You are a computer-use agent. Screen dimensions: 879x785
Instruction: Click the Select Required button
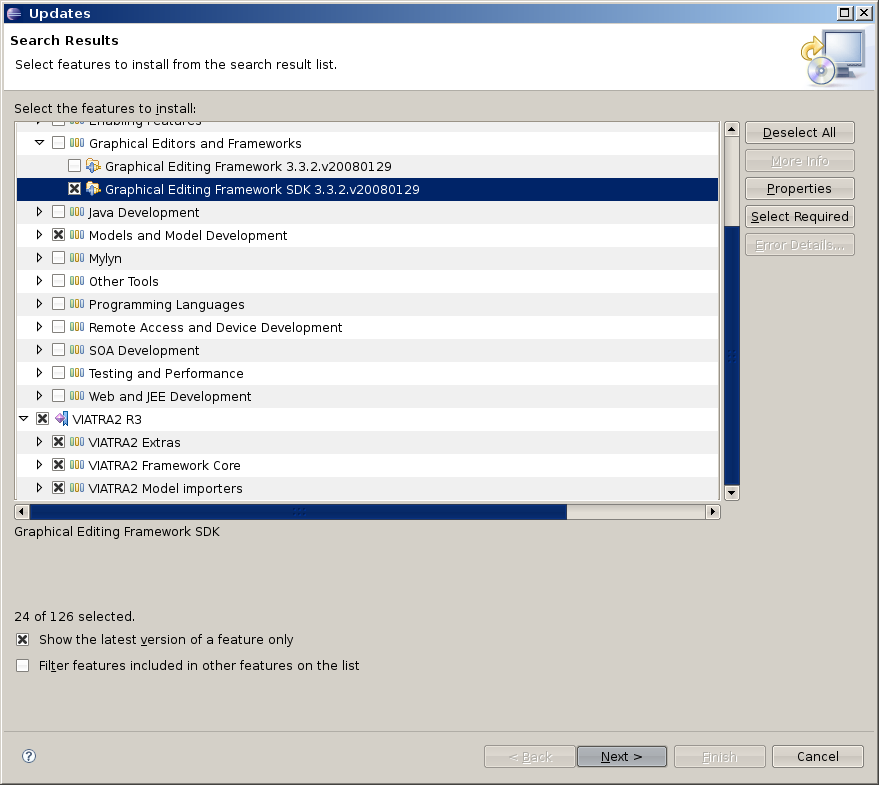tap(799, 217)
